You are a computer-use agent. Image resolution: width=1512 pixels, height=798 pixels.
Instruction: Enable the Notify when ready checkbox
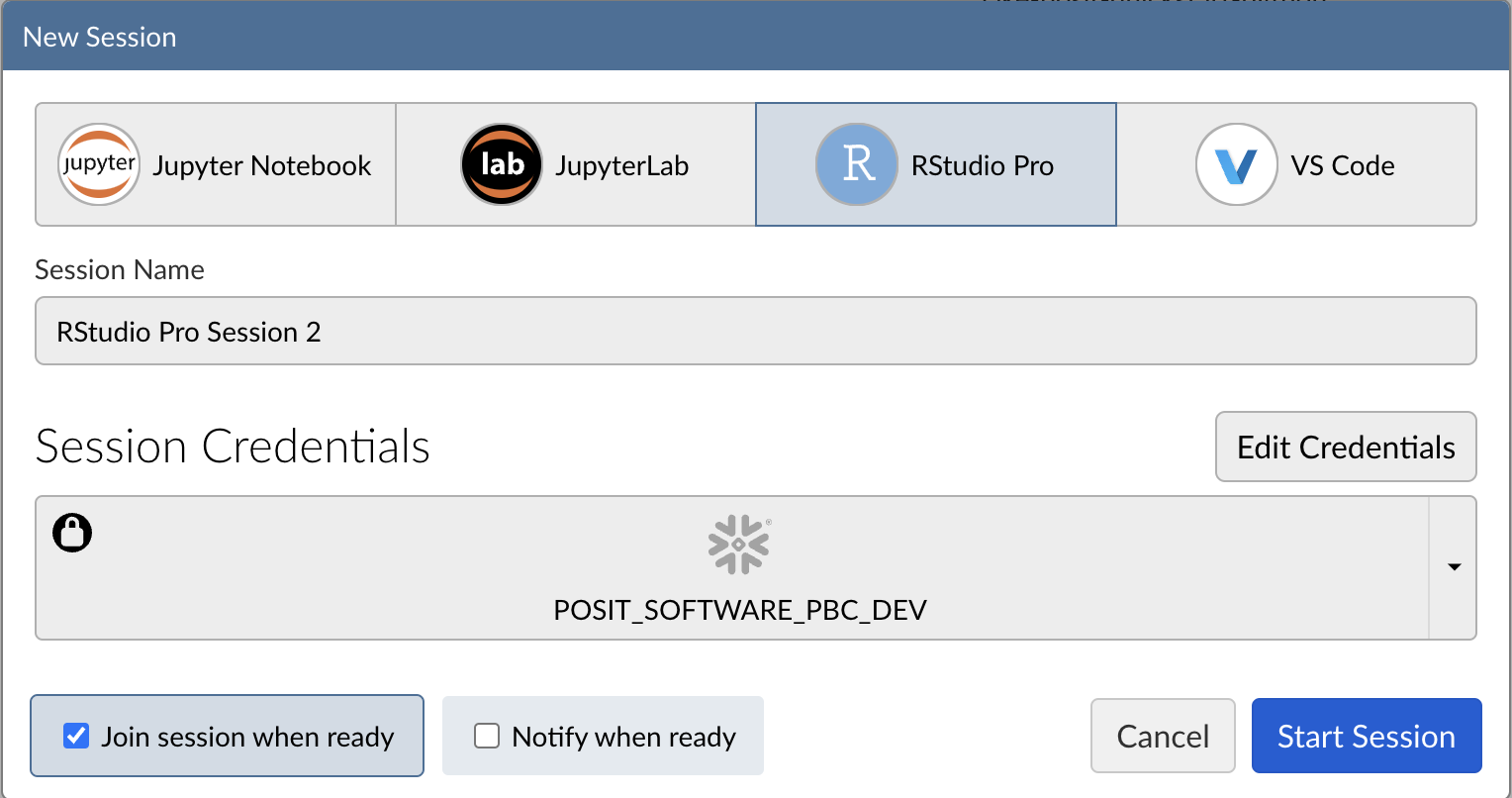coord(487,736)
